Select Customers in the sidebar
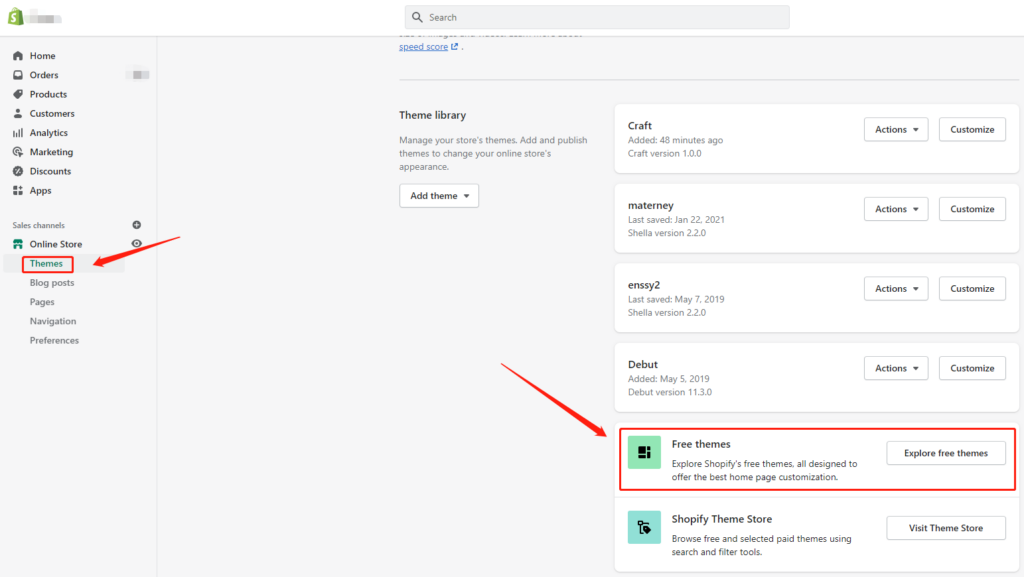Image resolution: width=1024 pixels, height=577 pixels. click(x=52, y=114)
